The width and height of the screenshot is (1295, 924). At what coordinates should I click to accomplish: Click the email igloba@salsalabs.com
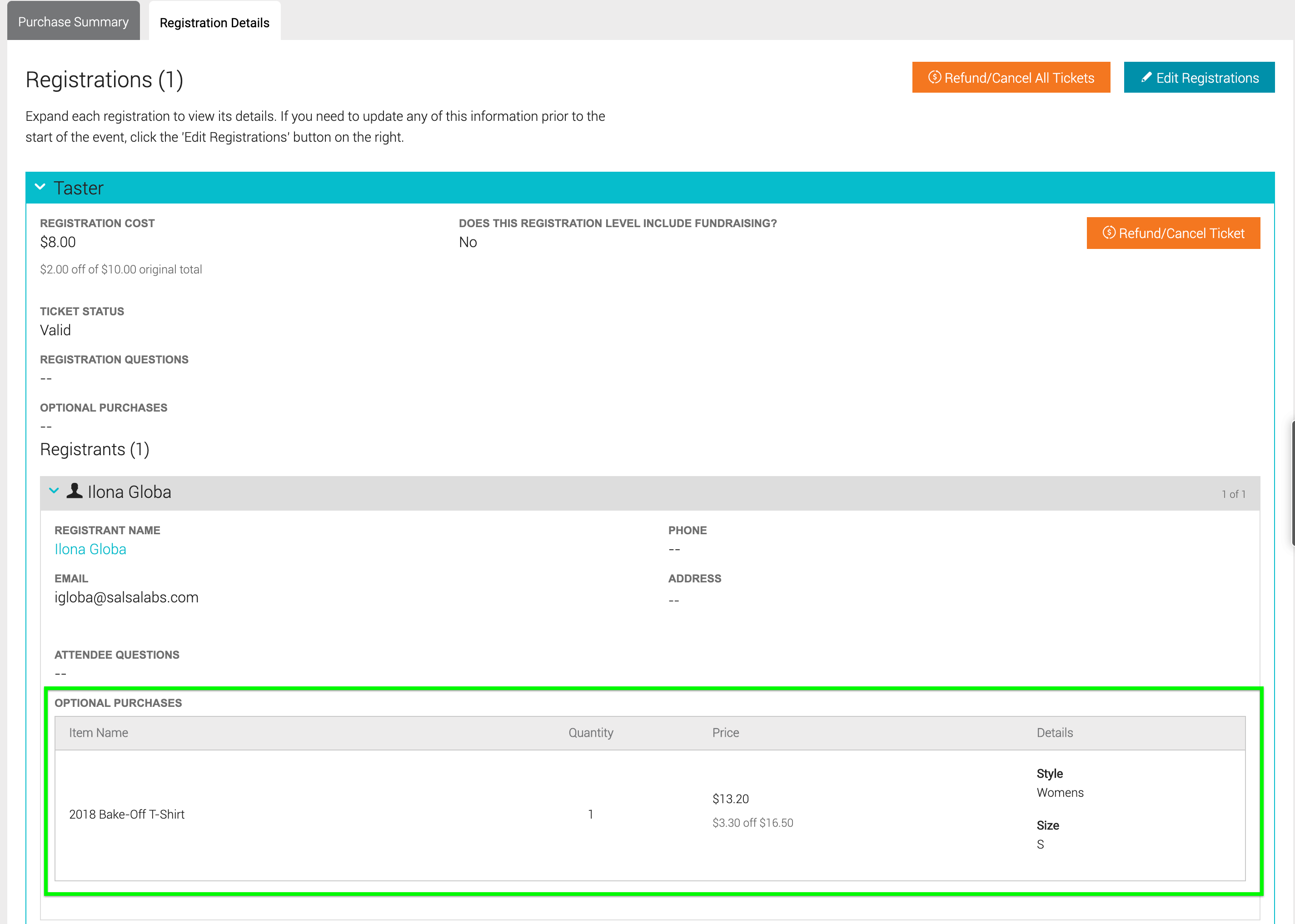[126, 597]
